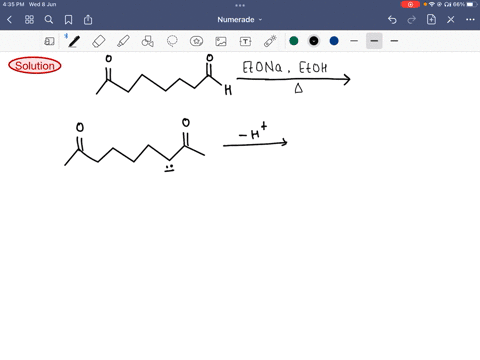Choose the green pen color
The image size is (480, 360).
tap(294, 41)
